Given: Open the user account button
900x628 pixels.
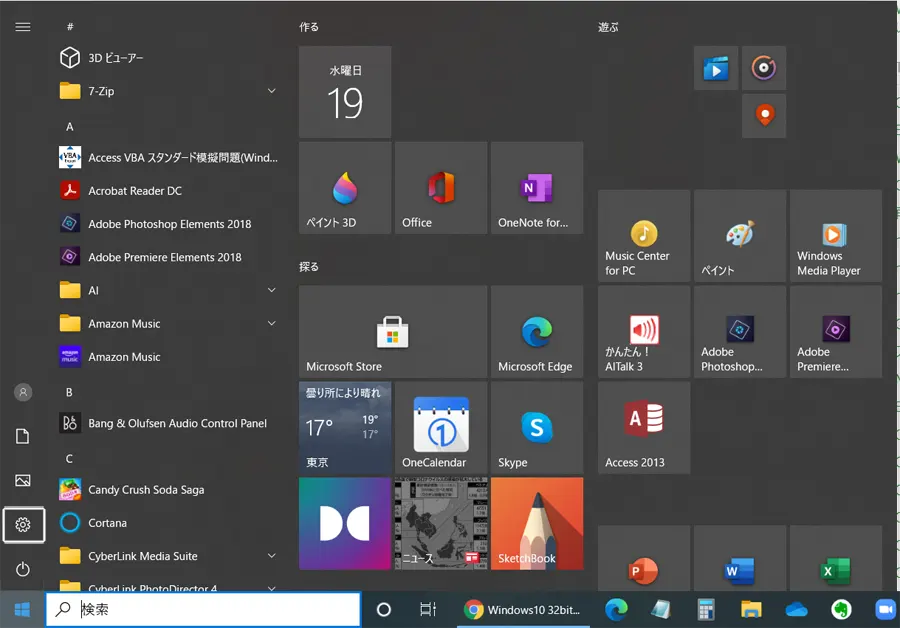Looking at the screenshot, I should [x=23, y=393].
